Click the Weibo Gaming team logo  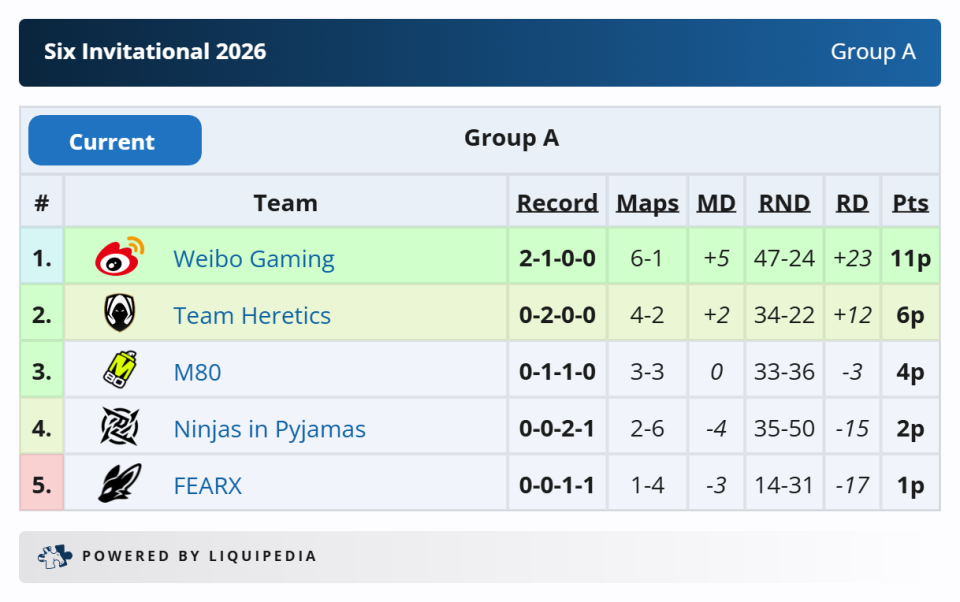pos(120,257)
